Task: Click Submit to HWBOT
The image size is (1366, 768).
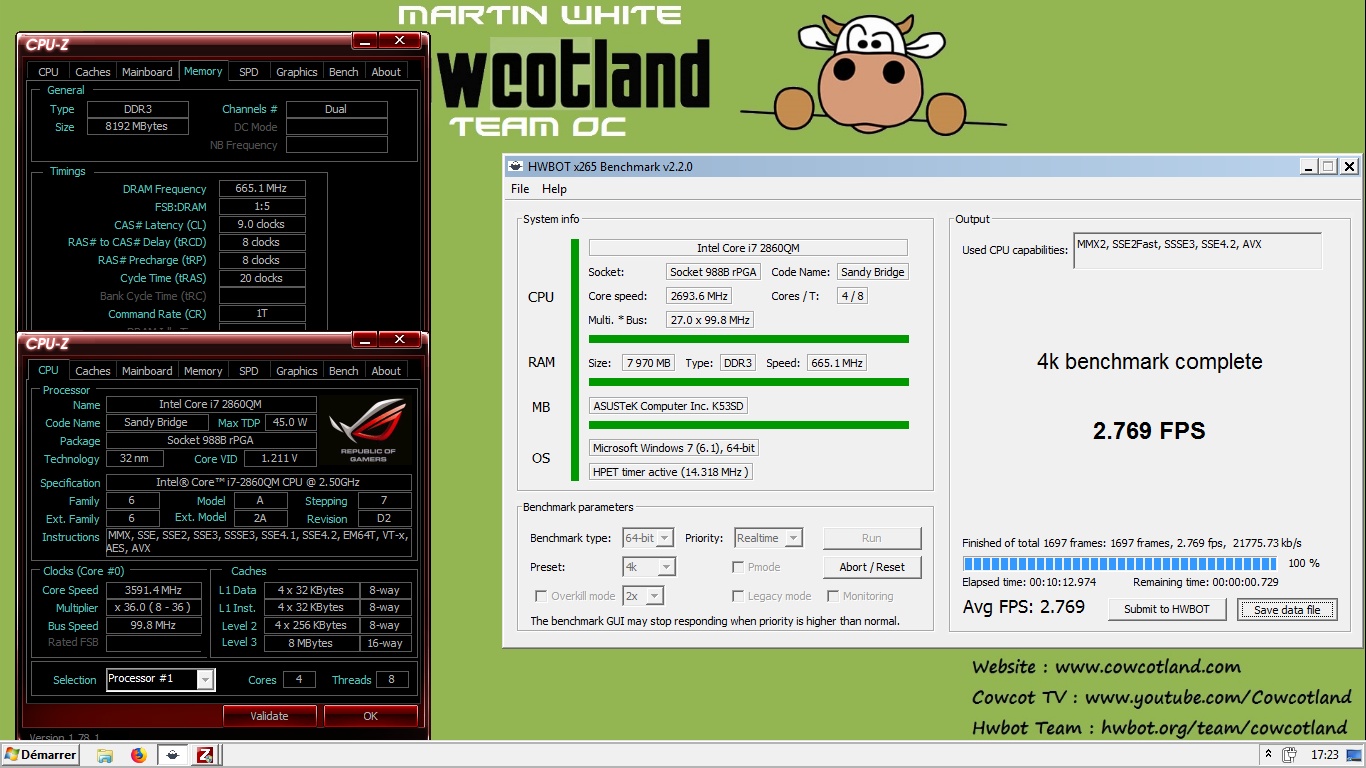Action: (1167, 609)
